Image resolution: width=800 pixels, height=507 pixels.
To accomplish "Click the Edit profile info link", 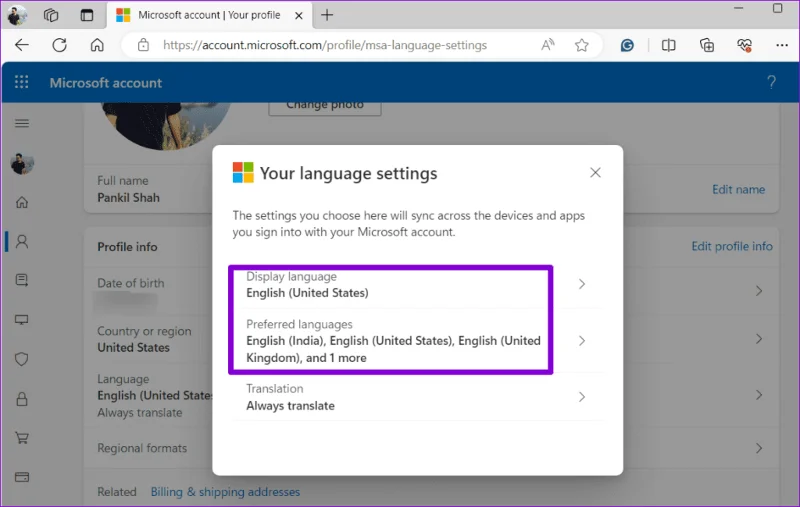I will (732, 246).
